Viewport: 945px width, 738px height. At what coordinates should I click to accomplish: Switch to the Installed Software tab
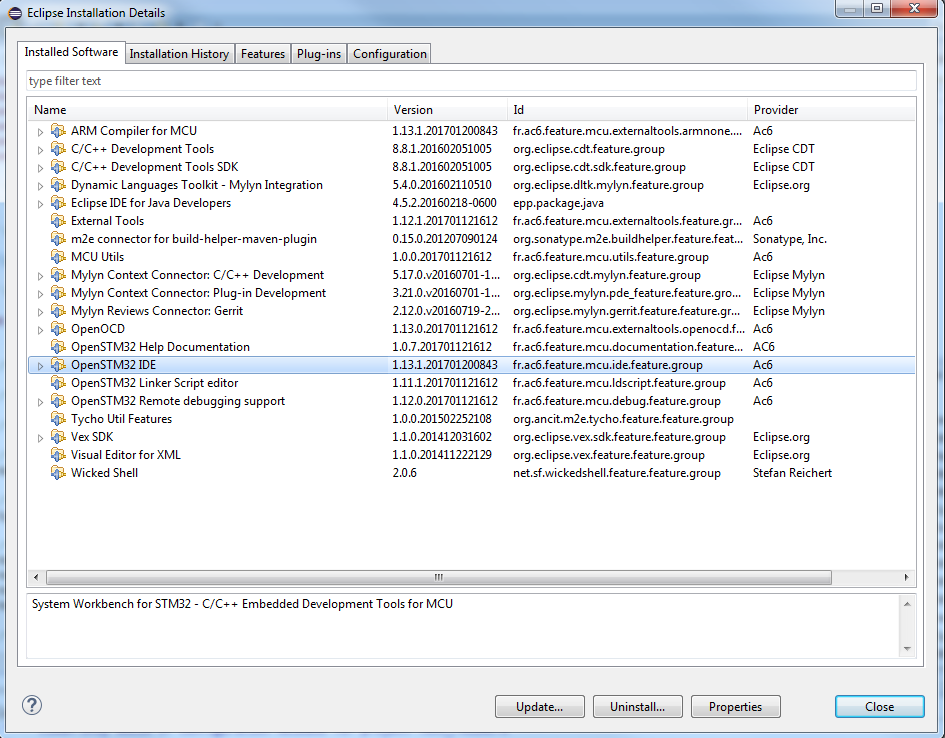[71, 52]
